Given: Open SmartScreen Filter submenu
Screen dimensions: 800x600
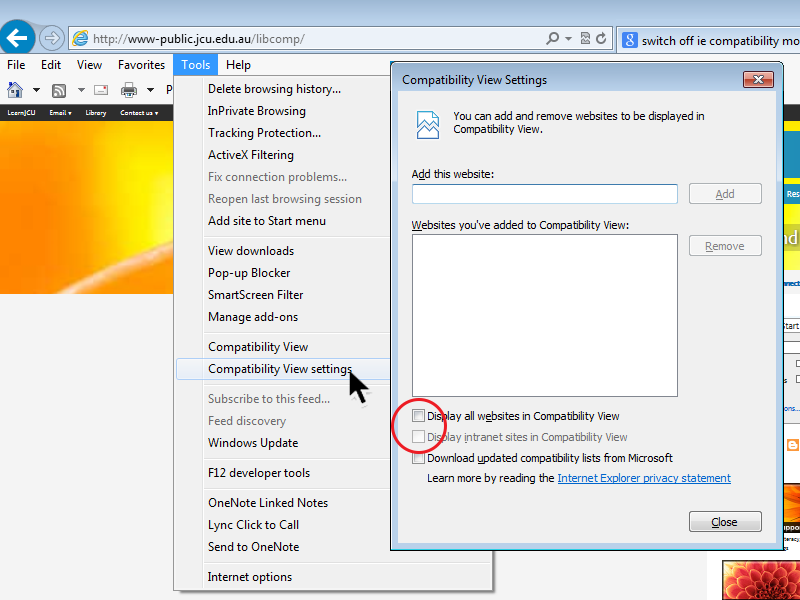Looking at the screenshot, I should coord(256,294).
